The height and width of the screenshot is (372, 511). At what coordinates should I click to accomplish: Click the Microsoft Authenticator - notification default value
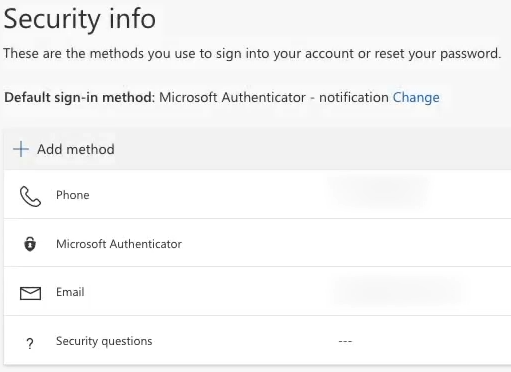click(x=274, y=97)
